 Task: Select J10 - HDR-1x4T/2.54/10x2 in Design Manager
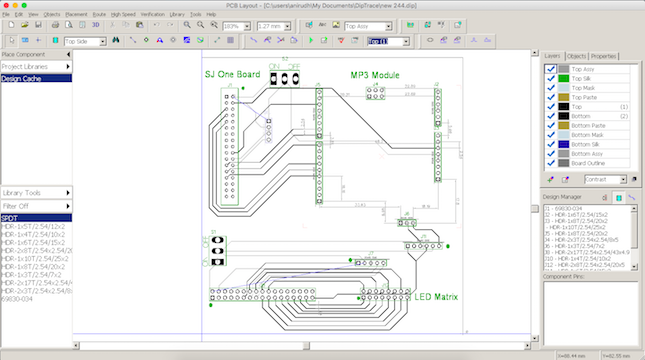pyautogui.click(x=587, y=258)
